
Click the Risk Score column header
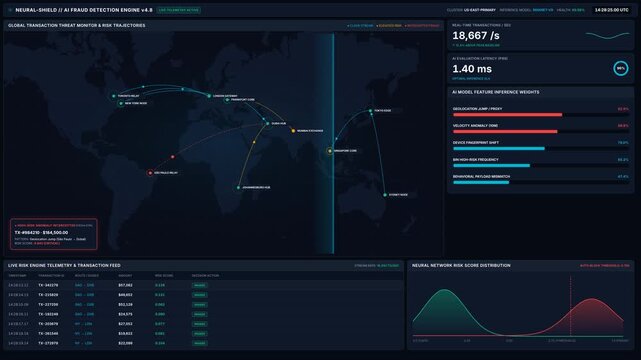coord(164,276)
